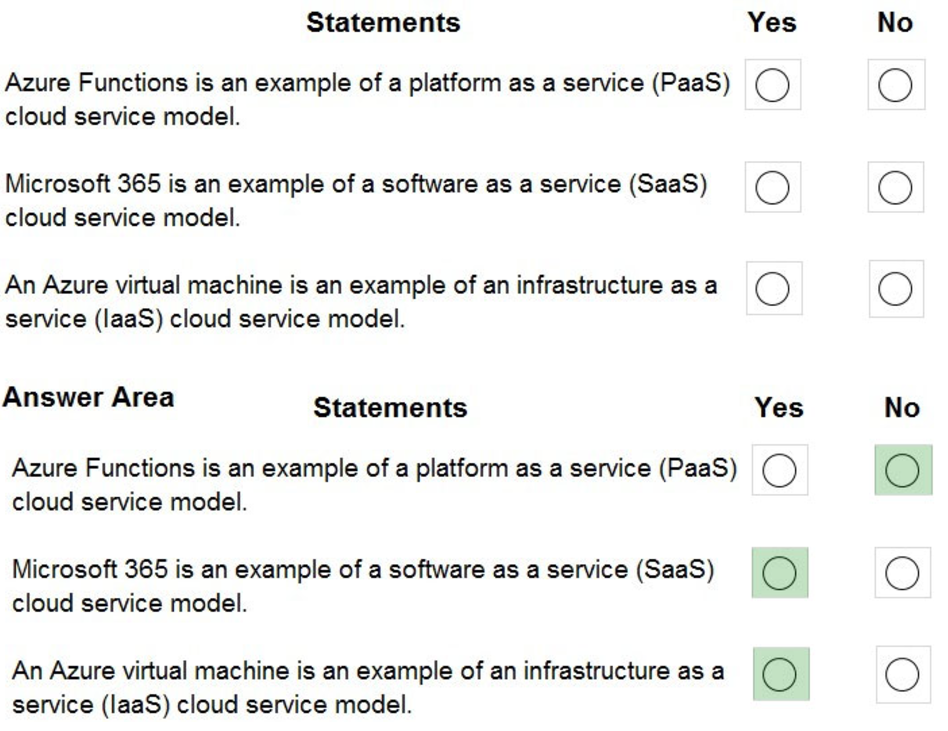Click the Statements header beside Answer Area
This screenshot has width=948, height=731.
(x=390, y=407)
